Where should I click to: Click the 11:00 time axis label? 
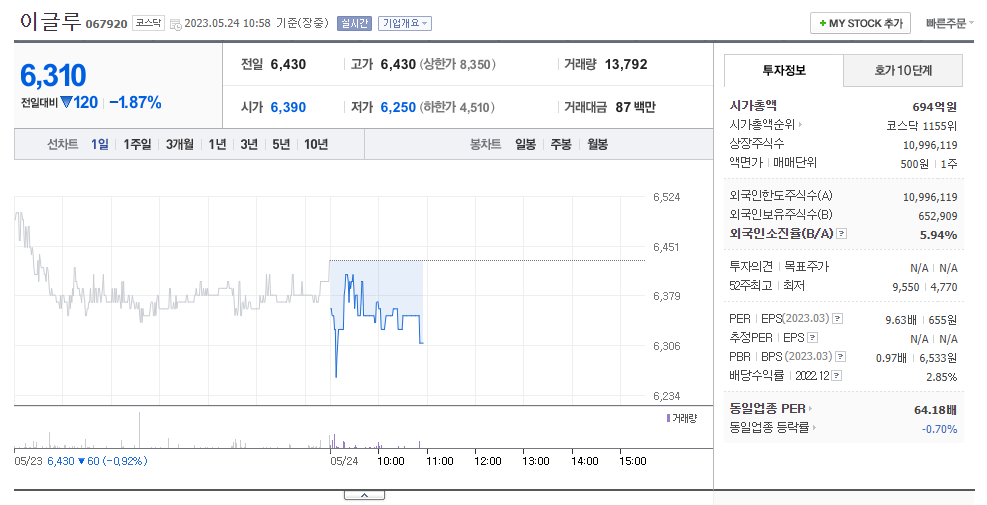coord(439,461)
